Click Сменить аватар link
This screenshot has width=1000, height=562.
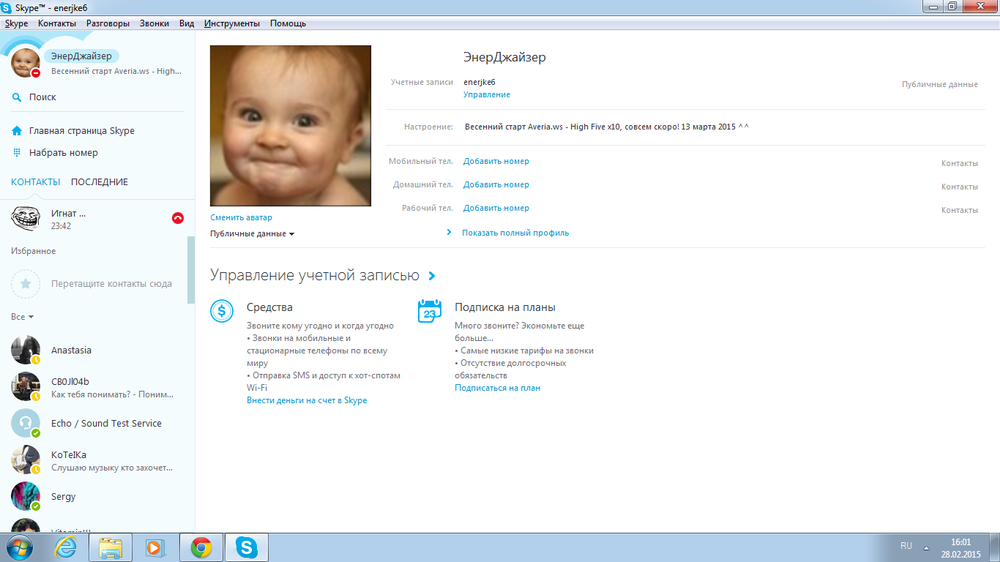pos(241,217)
